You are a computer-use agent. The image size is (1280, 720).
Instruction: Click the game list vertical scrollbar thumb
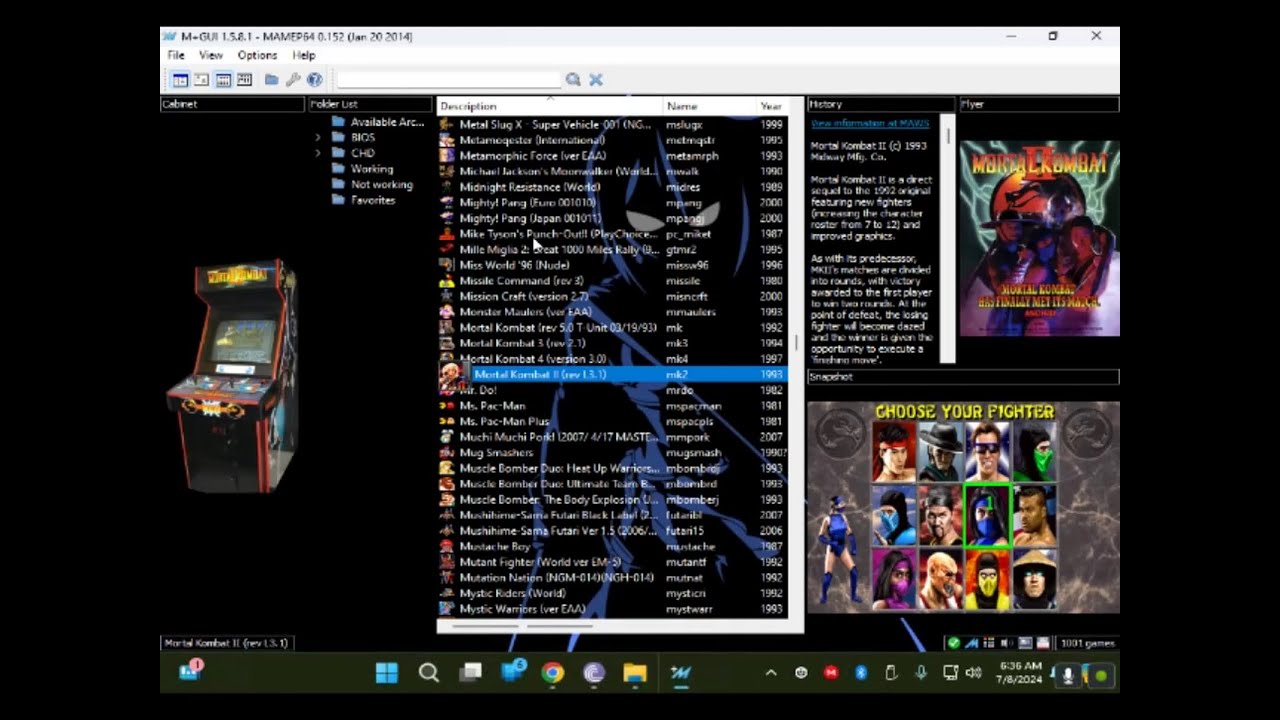pos(796,342)
